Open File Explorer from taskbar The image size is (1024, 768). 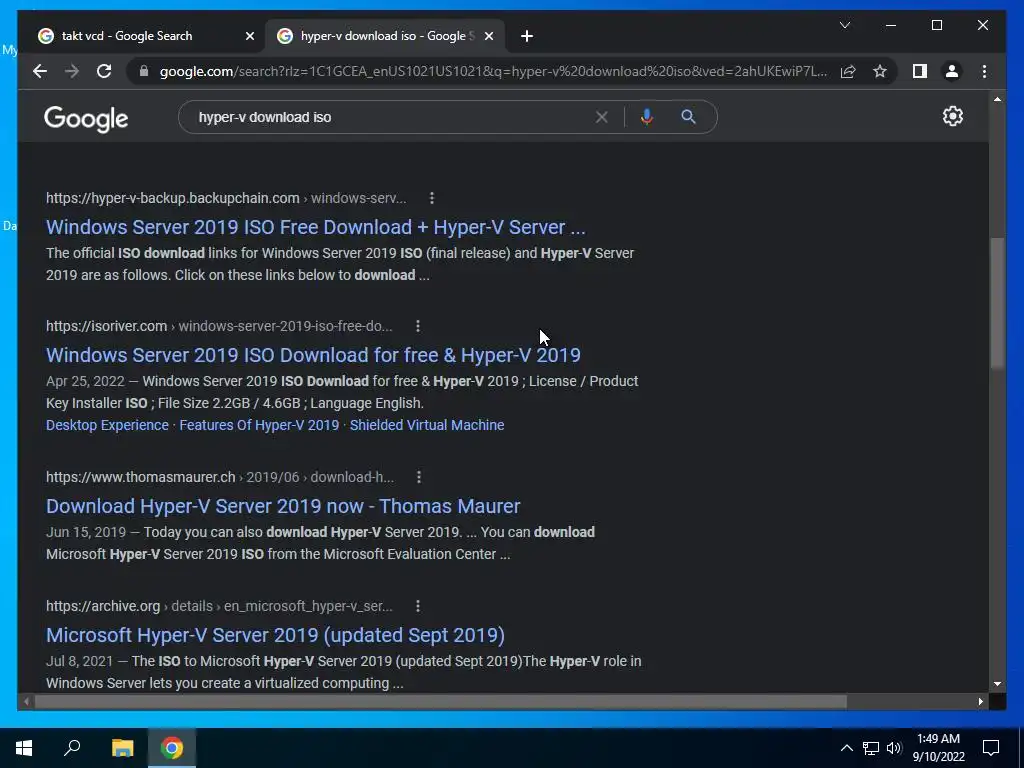click(x=122, y=748)
